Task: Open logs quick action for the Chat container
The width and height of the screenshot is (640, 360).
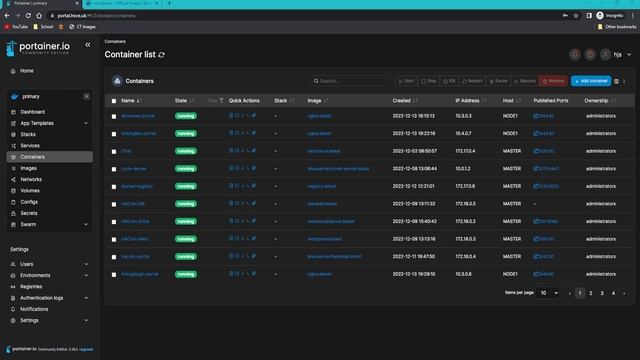Action: [x=231, y=151]
